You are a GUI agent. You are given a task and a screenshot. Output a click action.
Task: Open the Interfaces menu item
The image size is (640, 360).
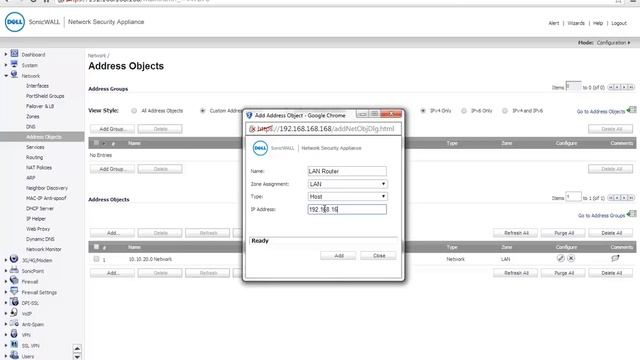tap(37, 86)
